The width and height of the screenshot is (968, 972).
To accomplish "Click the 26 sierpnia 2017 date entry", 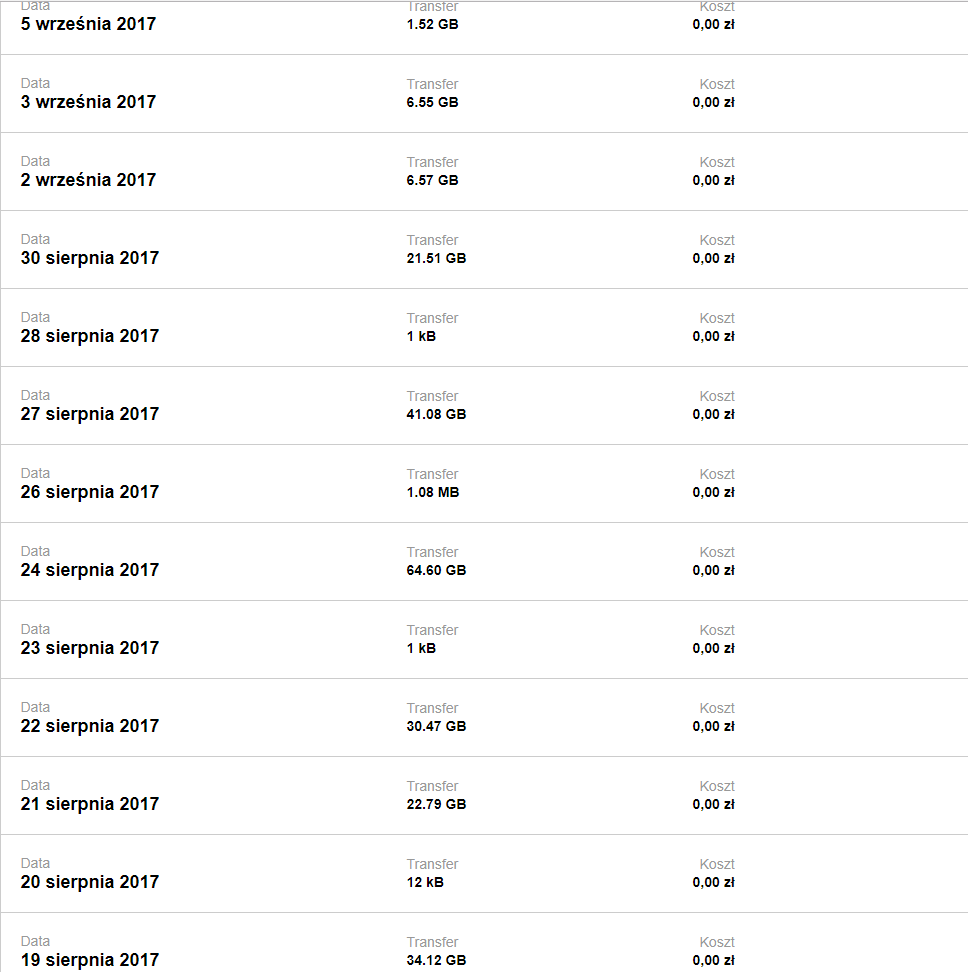I will [90, 492].
